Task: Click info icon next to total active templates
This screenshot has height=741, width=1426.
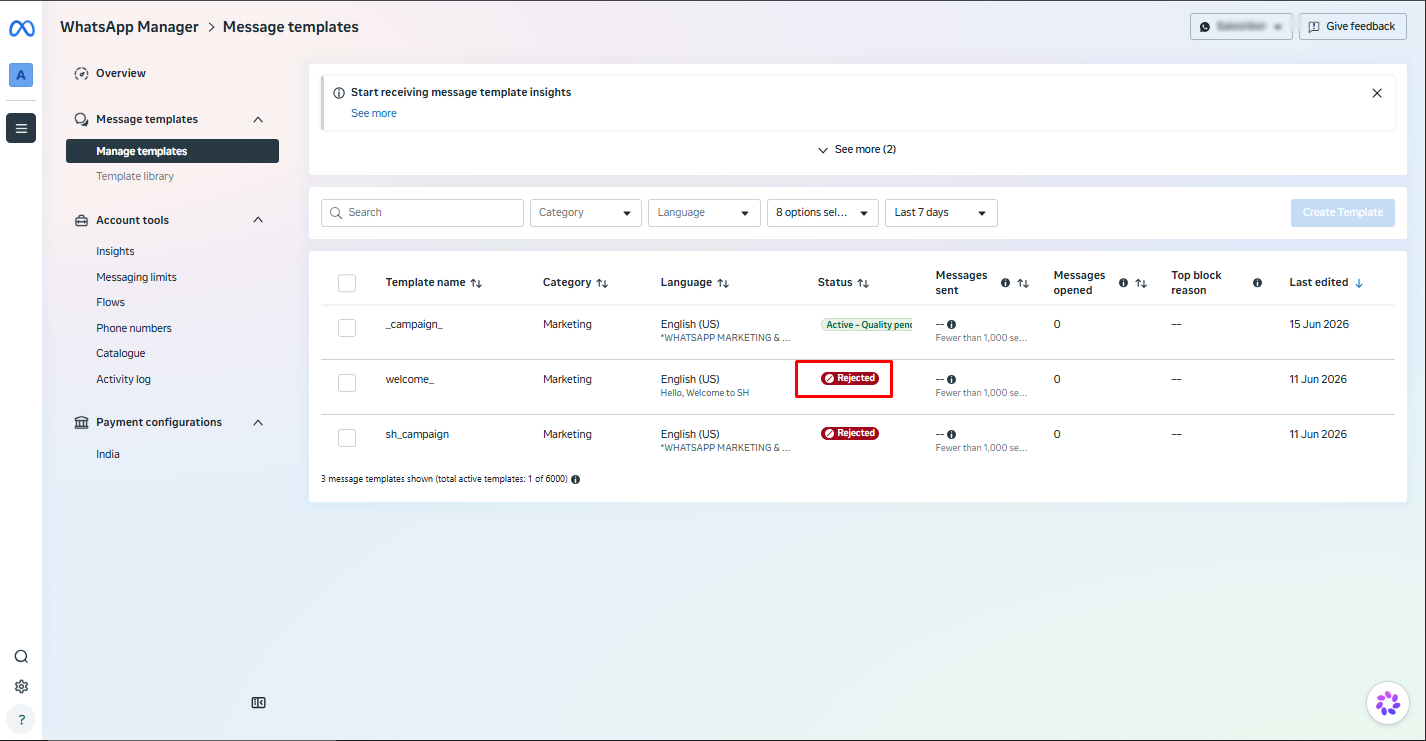Action: click(575, 479)
